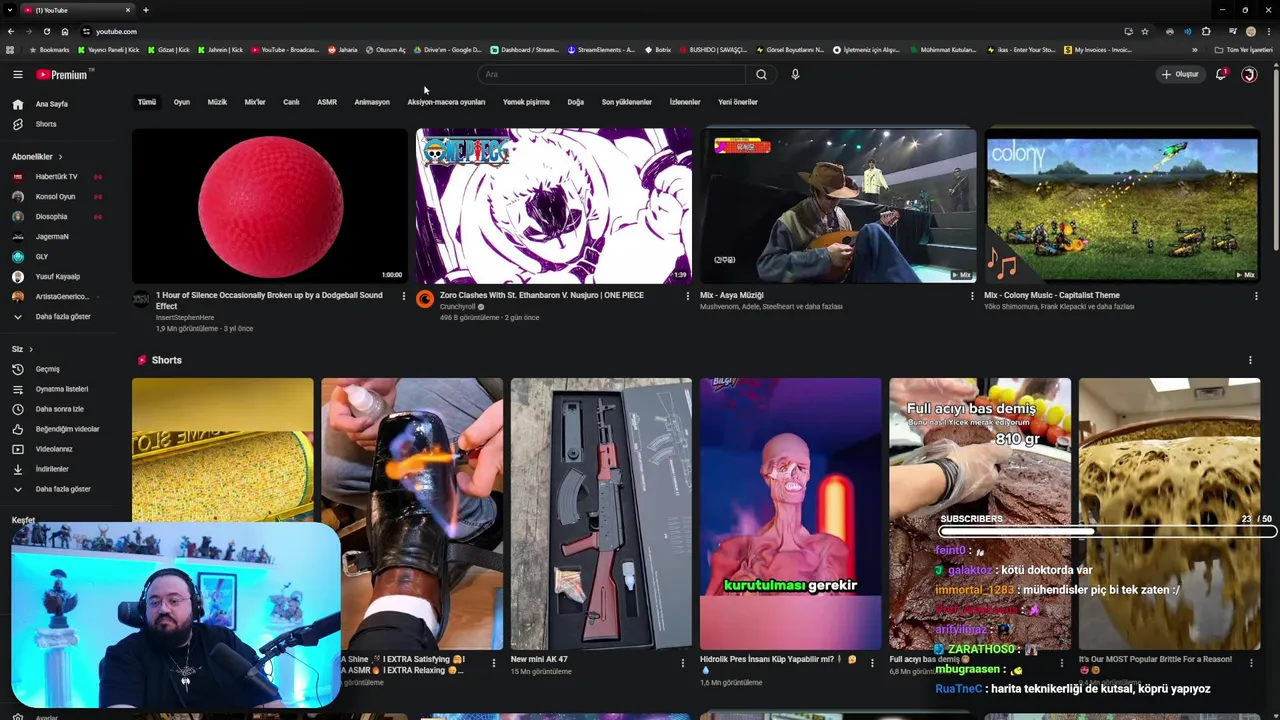Bookmark this page with star icon
Screen dimensions: 1280x720
(1145, 31)
